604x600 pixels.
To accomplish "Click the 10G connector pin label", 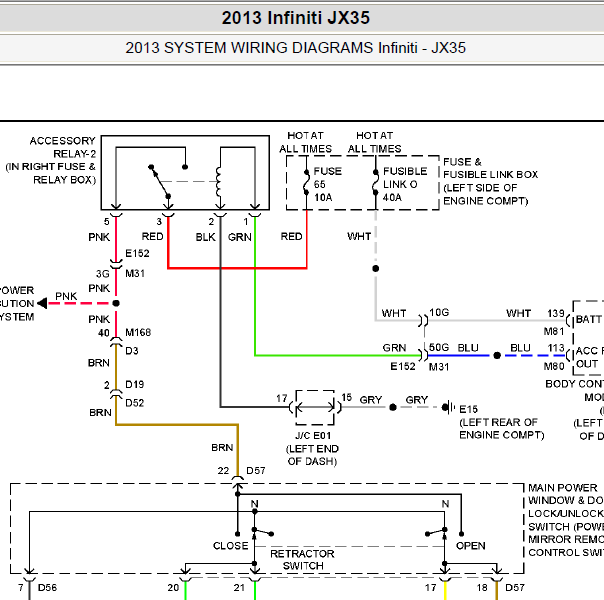I will (439, 312).
